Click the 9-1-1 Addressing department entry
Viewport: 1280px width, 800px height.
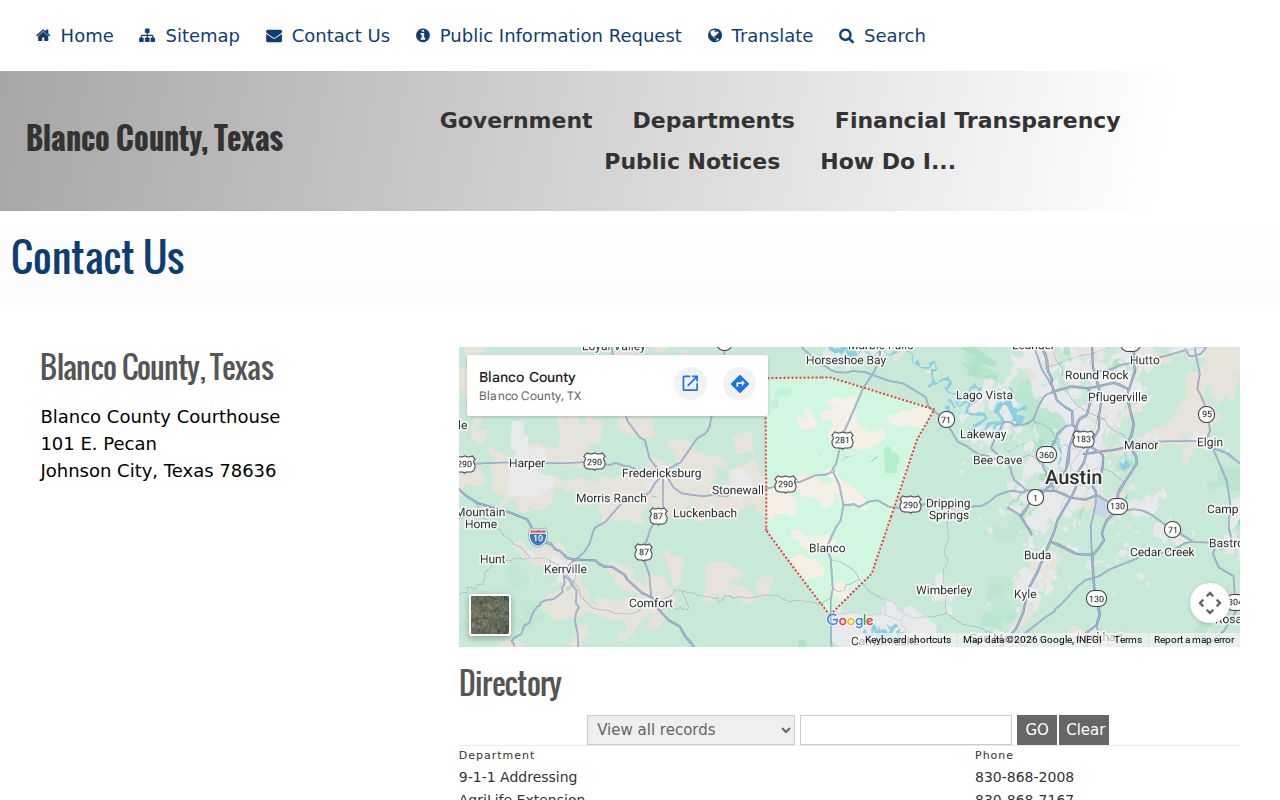coord(518,777)
